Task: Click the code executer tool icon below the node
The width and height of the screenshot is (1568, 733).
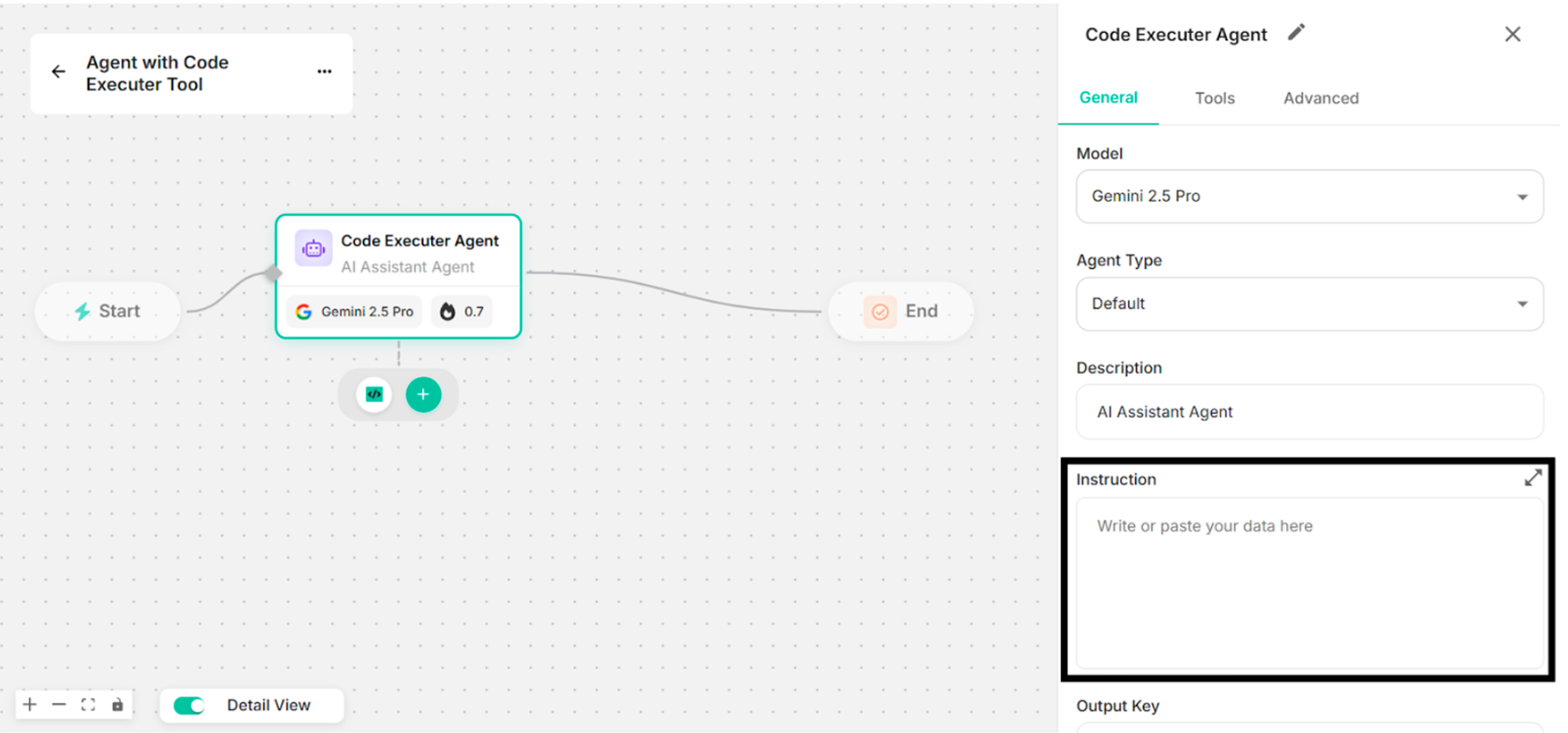Action: click(x=374, y=394)
